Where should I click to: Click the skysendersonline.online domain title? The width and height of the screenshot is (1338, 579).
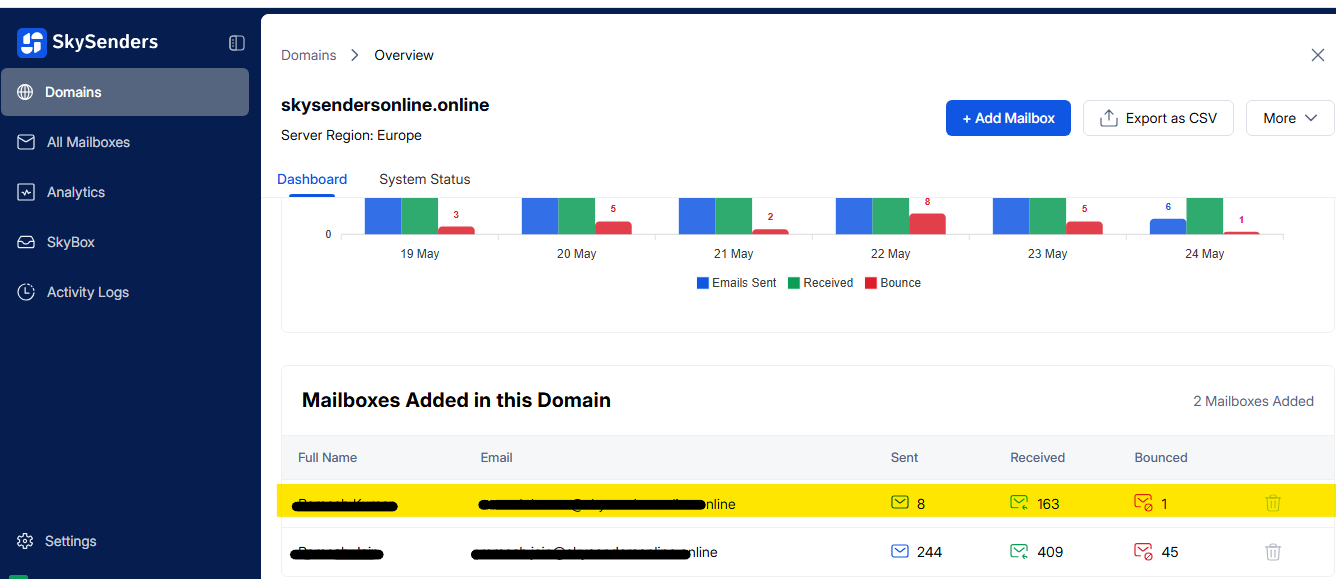tap(385, 104)
